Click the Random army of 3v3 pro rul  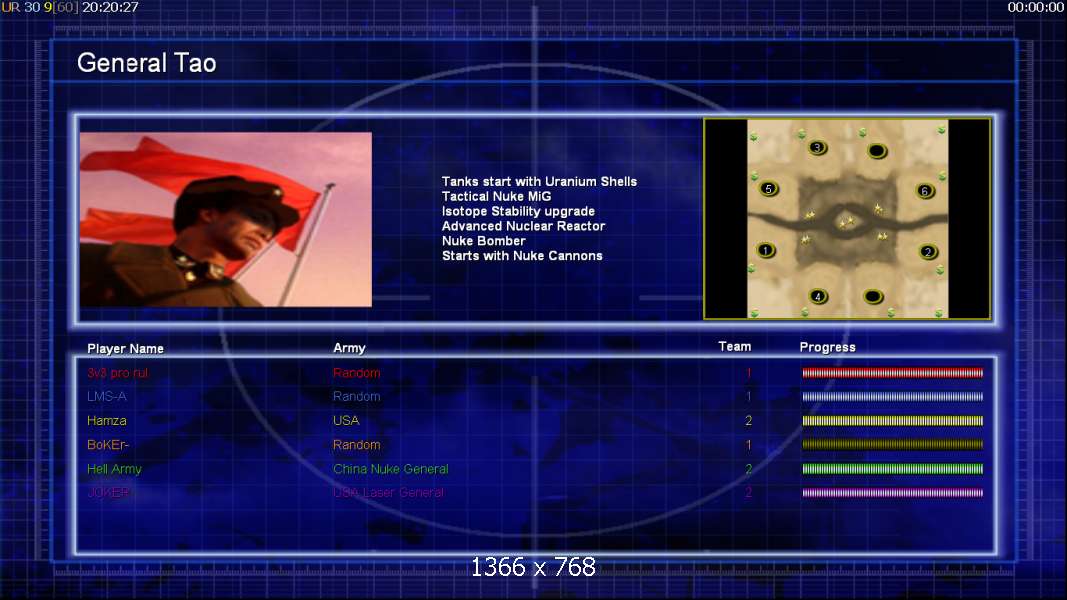point(357,373)
